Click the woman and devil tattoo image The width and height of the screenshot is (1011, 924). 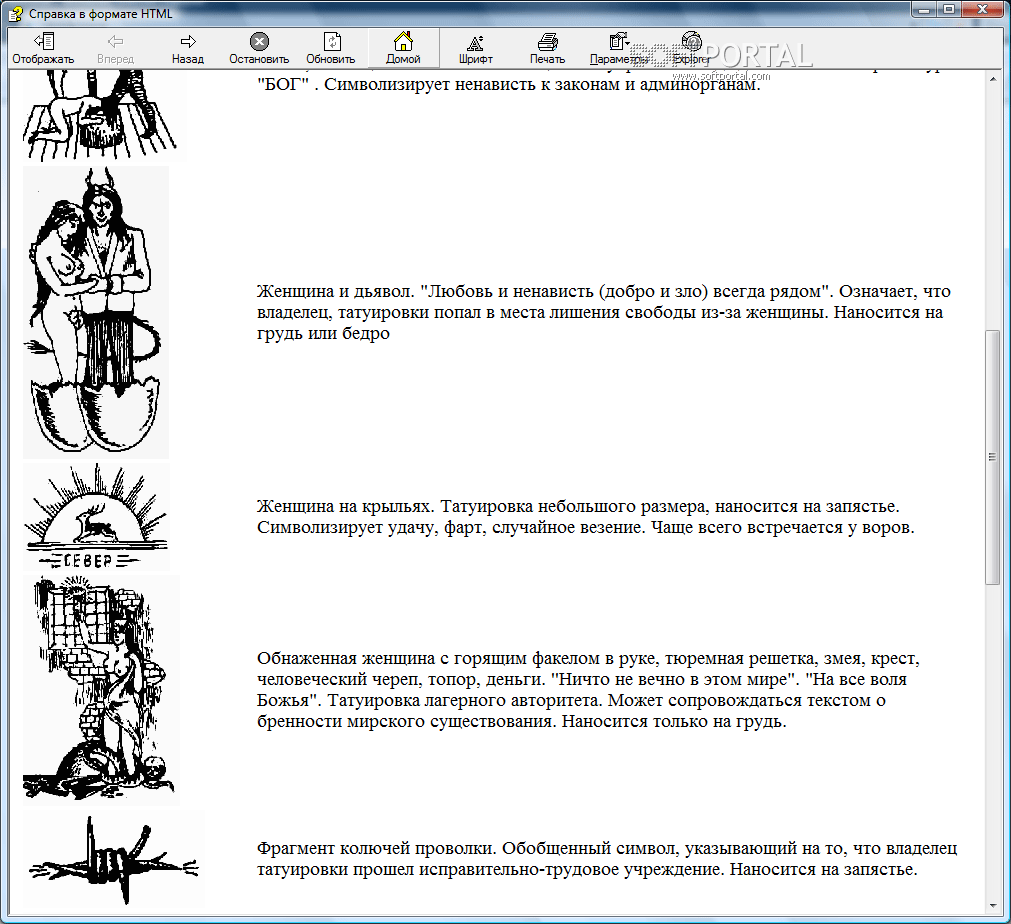[96, 312]
